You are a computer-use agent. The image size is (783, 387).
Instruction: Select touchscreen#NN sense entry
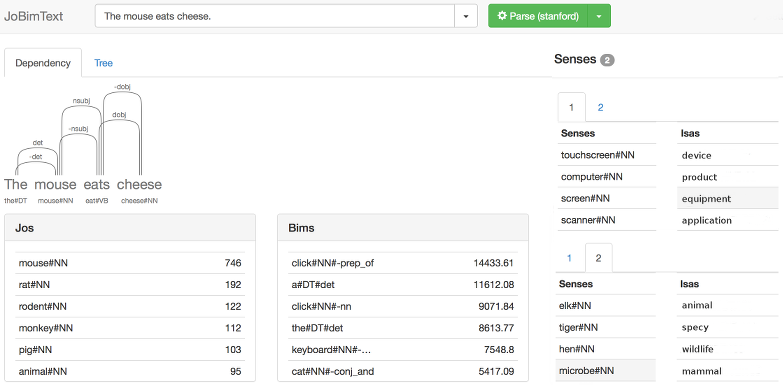pyautogui.click(x=607, y=155)
